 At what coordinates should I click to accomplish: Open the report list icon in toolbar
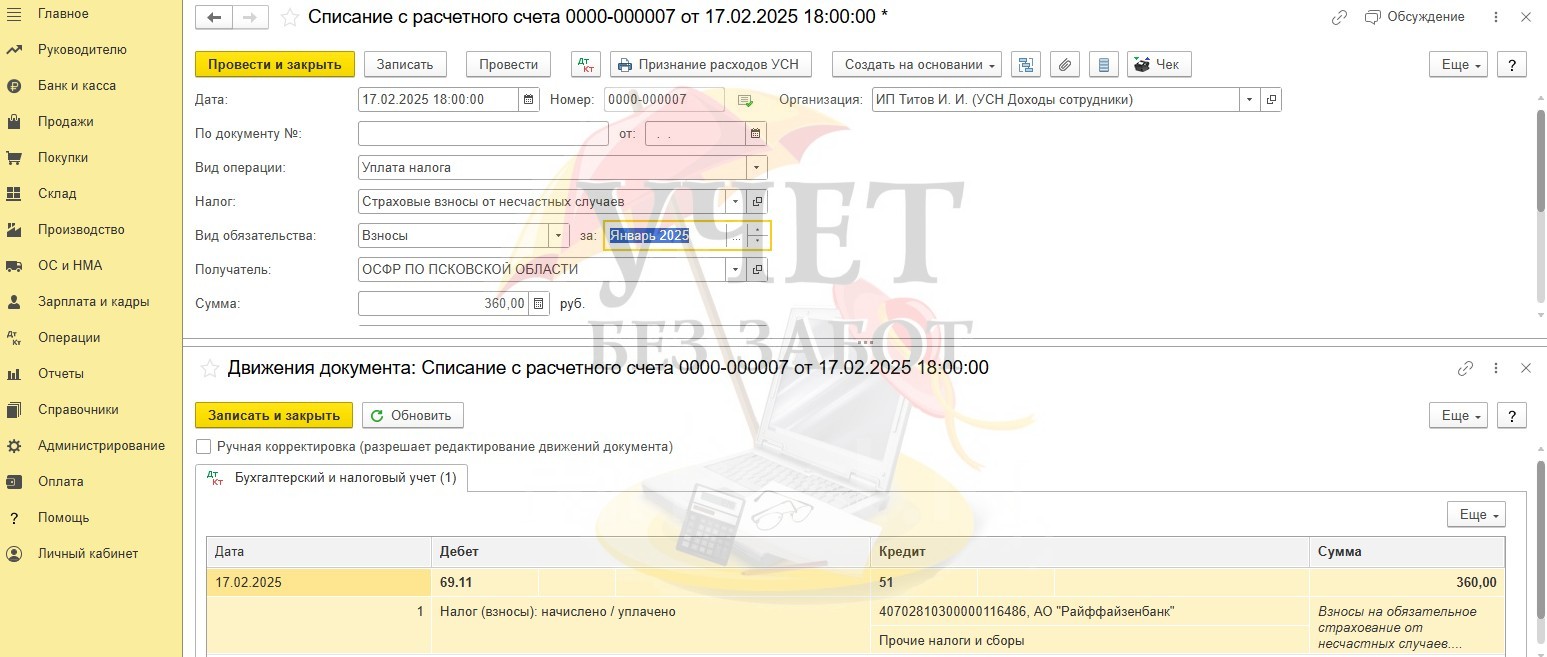click(1104, 64)
